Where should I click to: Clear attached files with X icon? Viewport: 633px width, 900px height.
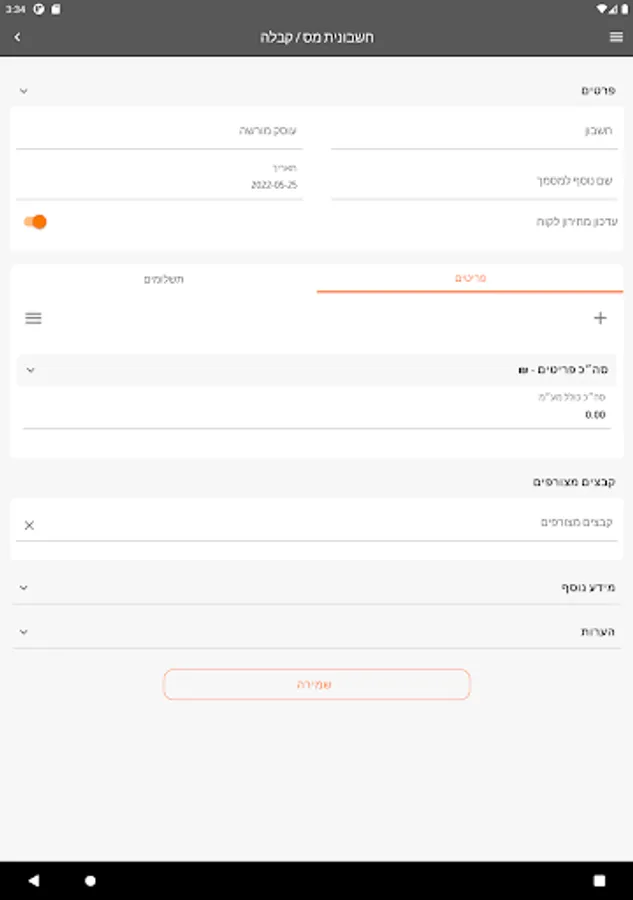click(29, 525)
